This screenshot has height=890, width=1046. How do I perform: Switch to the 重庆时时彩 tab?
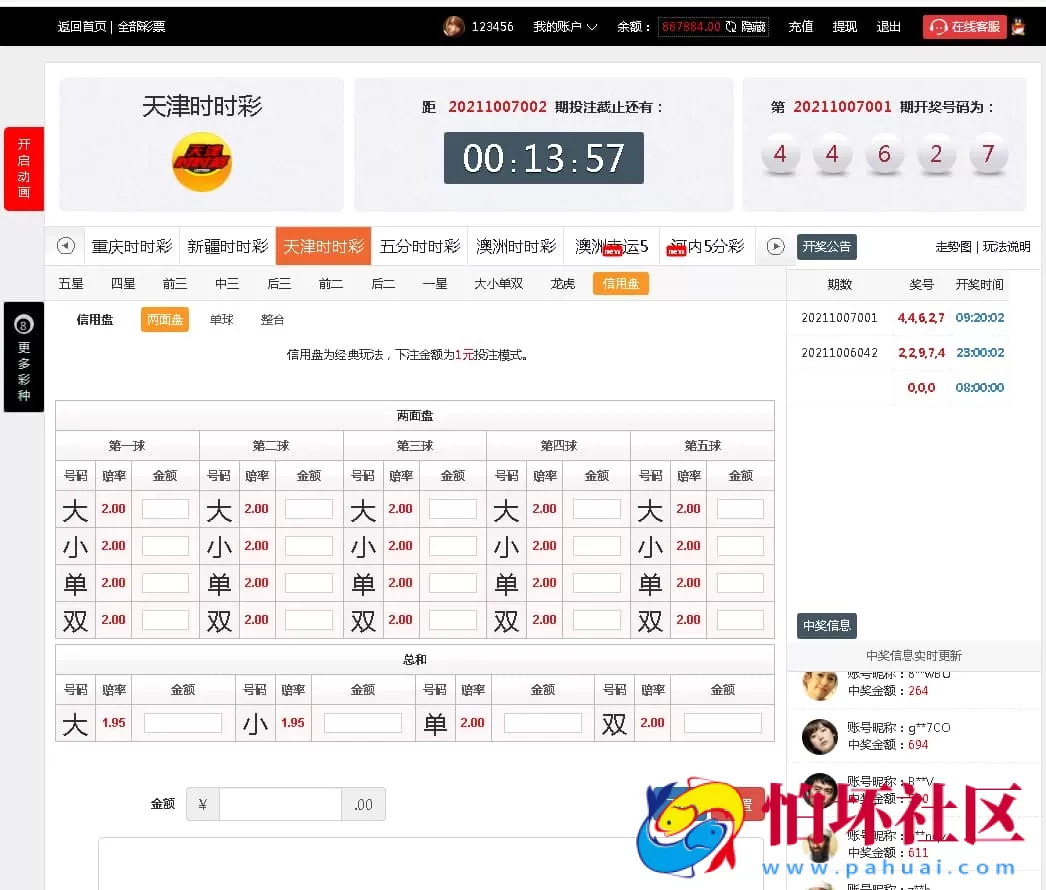(131, 246)
